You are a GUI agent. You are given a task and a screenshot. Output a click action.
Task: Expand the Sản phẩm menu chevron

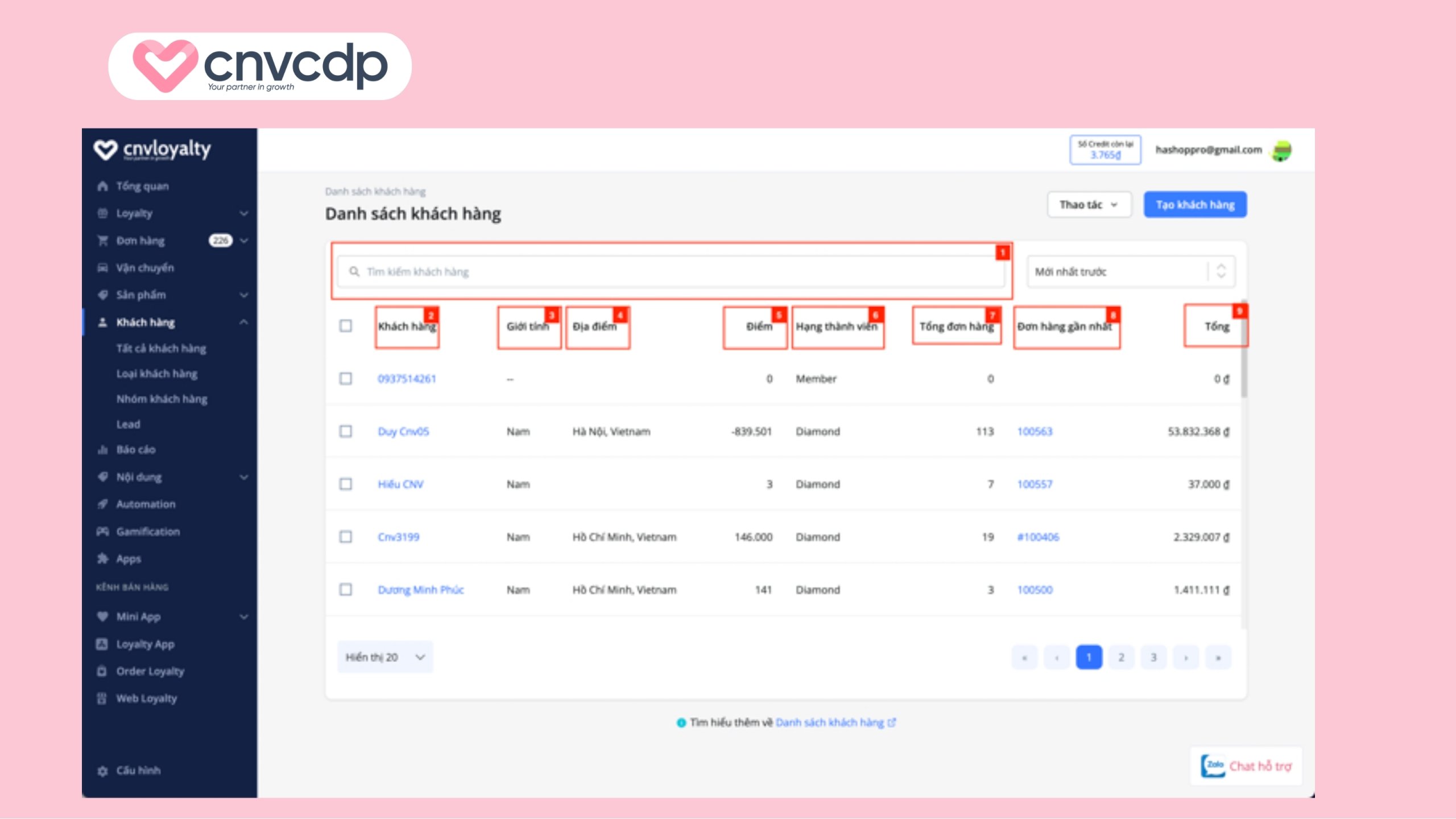click(x=244, y=295)
